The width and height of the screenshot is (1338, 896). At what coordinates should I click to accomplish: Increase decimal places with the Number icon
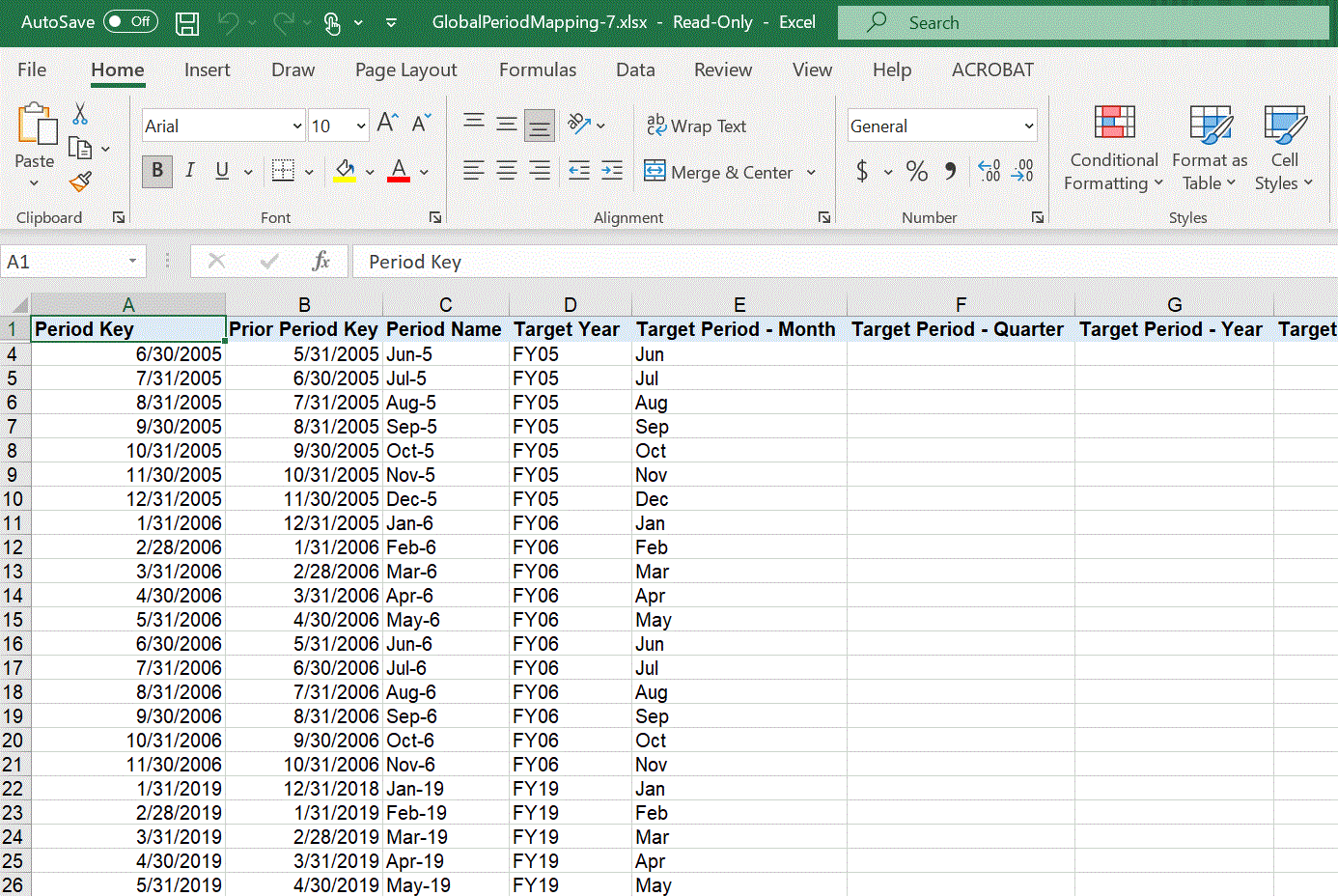pos(988,171)
